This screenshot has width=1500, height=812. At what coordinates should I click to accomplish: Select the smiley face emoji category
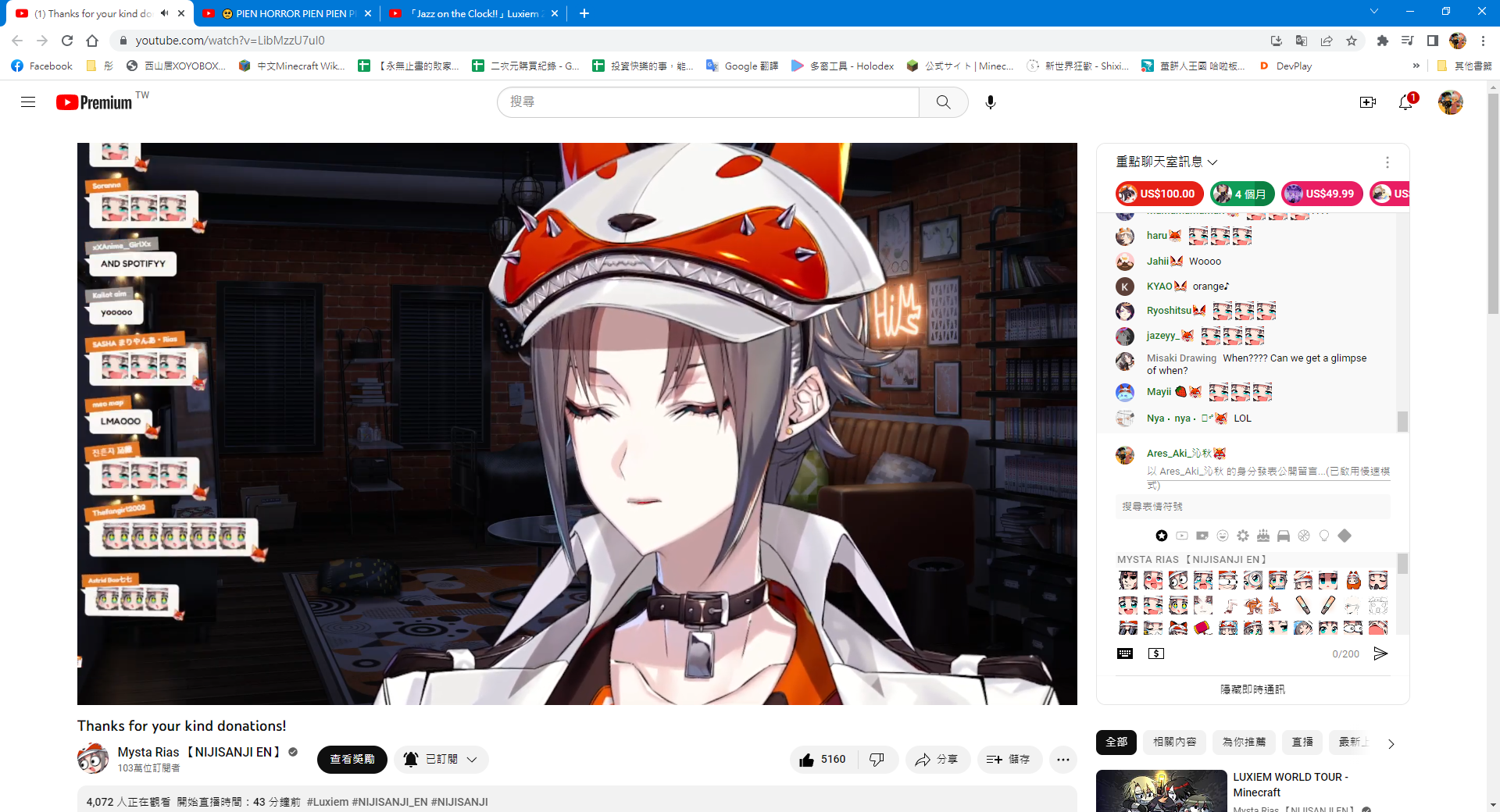[1223, 536]
